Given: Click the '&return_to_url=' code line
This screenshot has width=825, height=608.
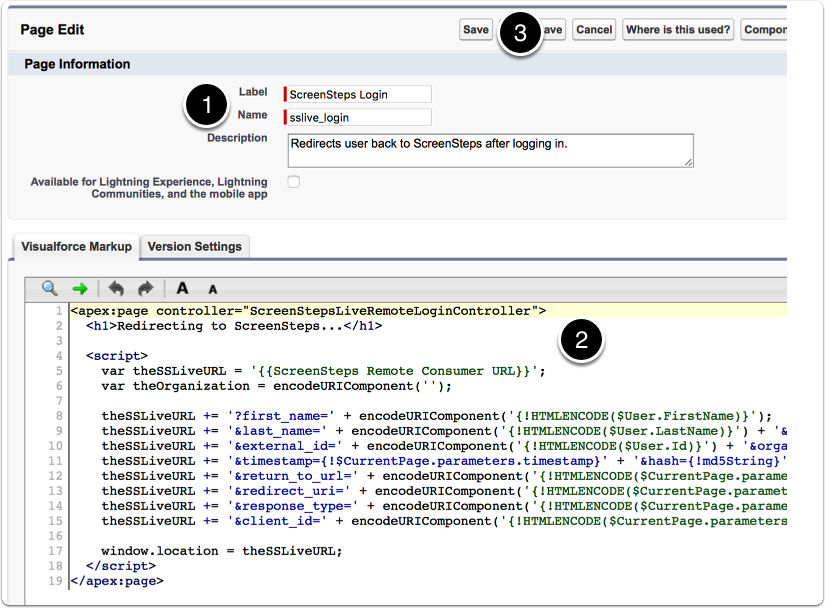Looking at the screenshot, I should pos(444,476).
